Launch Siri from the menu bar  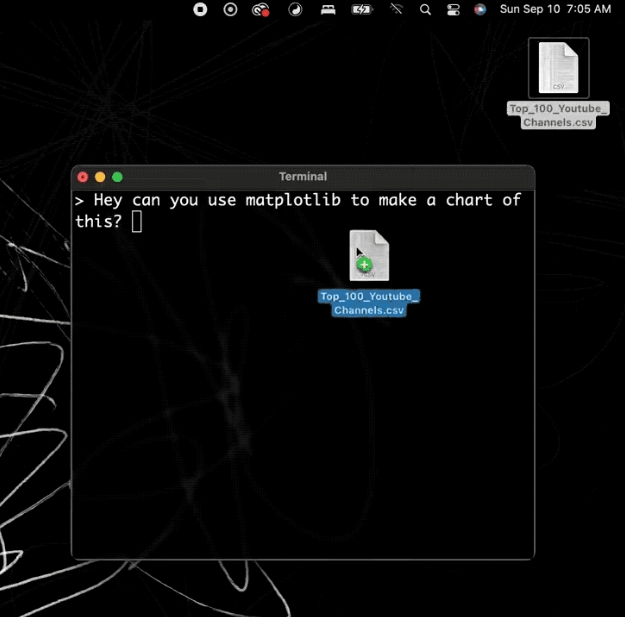point(480,9)
